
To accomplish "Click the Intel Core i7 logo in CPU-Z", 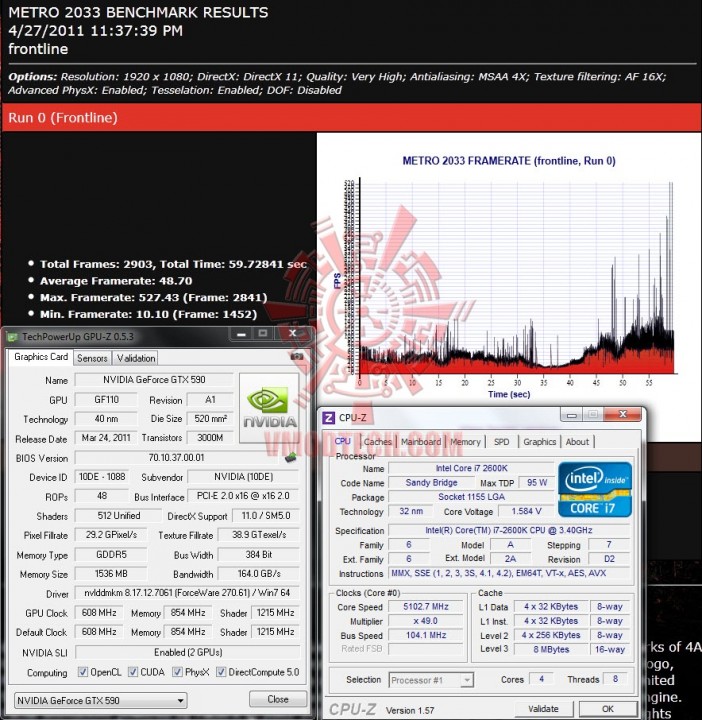I will pyautogui.click(x=595, y=489).
